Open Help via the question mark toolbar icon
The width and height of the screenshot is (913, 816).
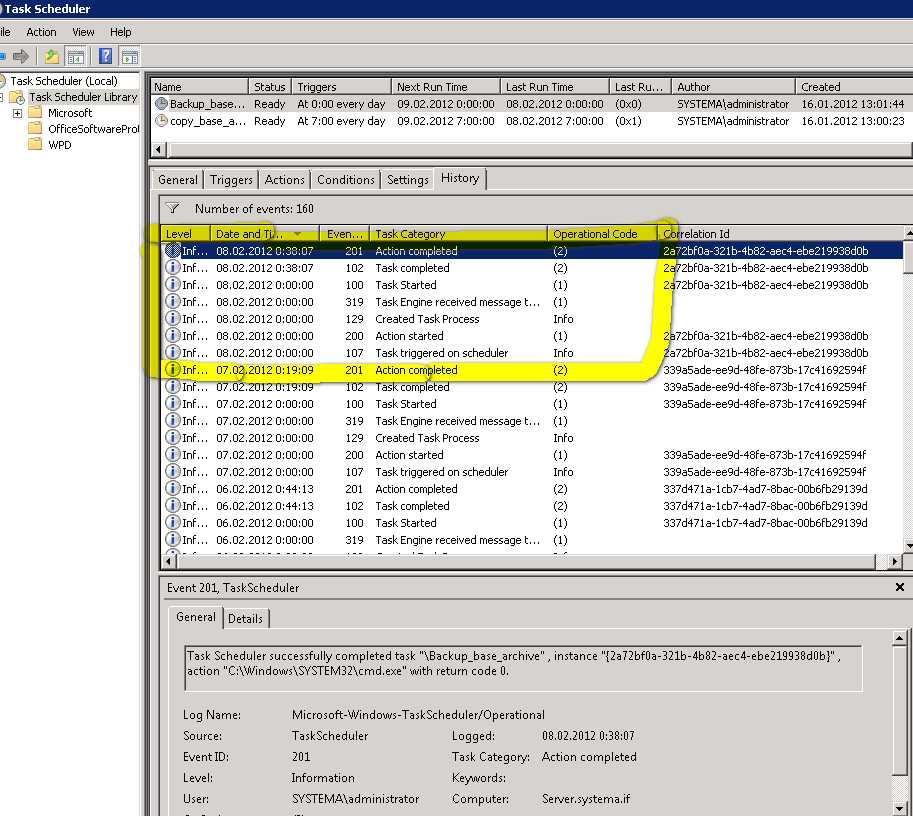tap(105, 56)
